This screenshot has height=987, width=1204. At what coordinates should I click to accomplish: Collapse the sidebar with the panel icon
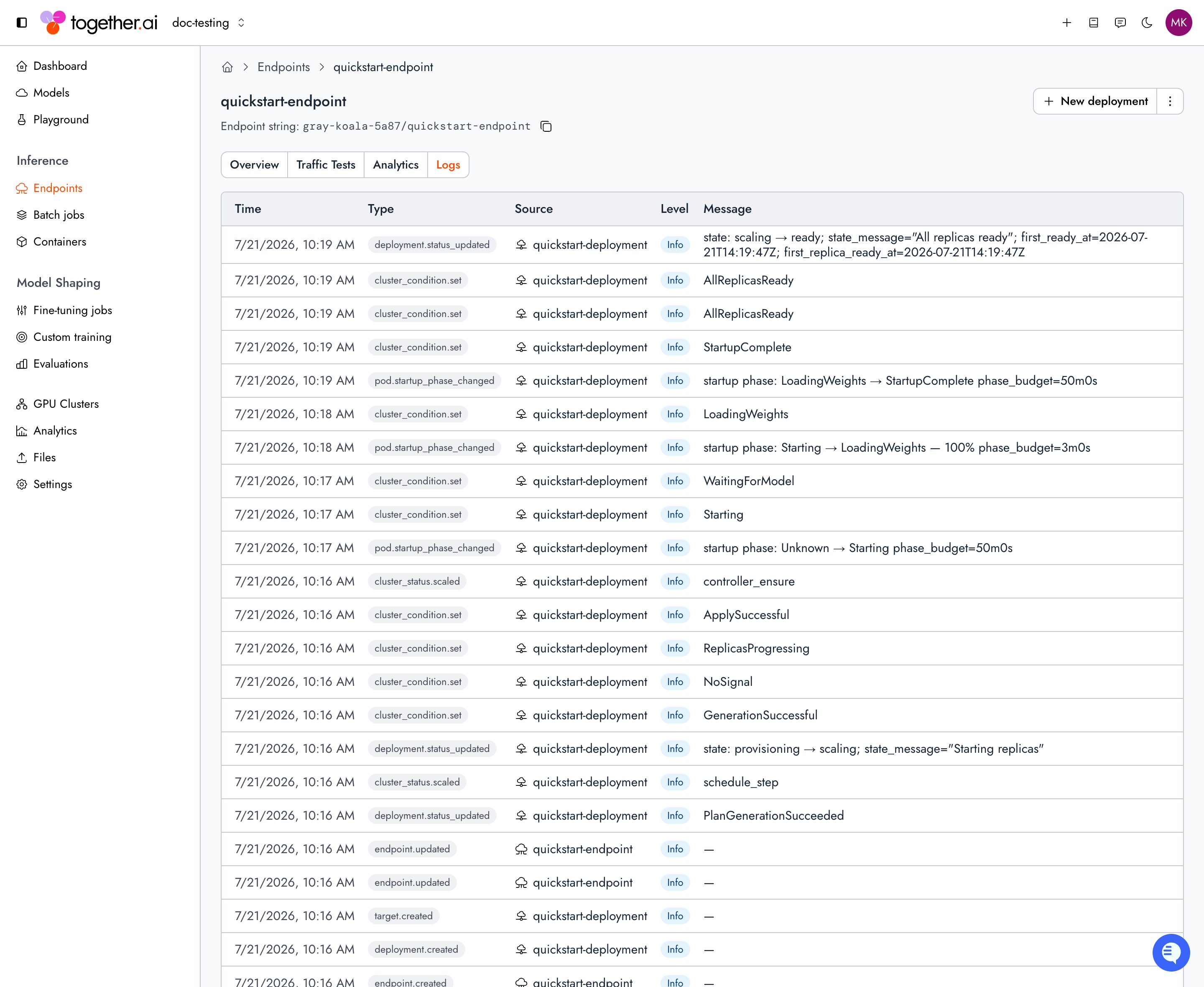[22, 23]
